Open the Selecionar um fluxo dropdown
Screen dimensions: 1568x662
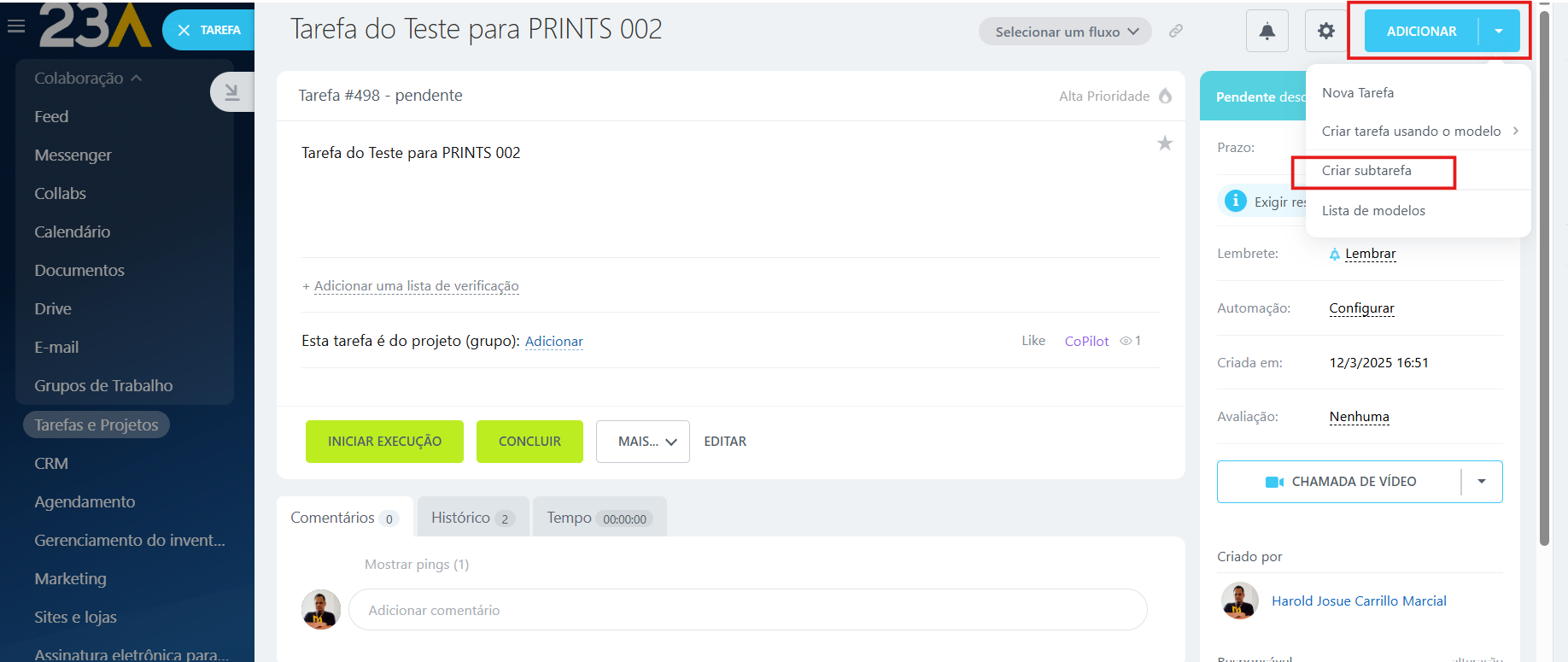coord(1065,32)
